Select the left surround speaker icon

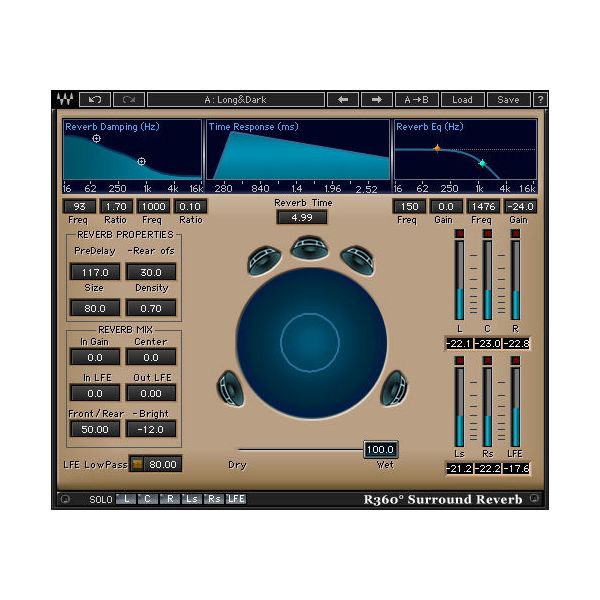pos(230,388)
